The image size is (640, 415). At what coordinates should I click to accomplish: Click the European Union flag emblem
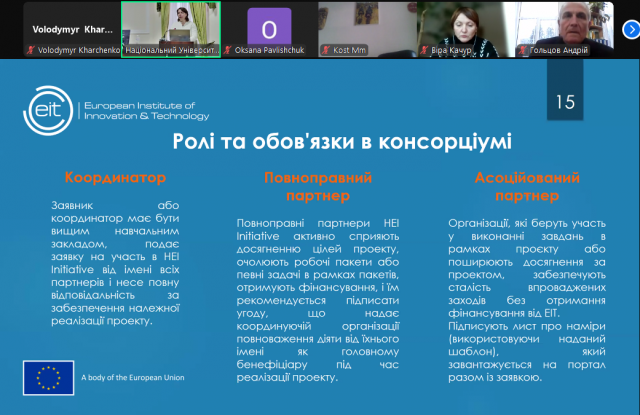click(x=49, y=378)
